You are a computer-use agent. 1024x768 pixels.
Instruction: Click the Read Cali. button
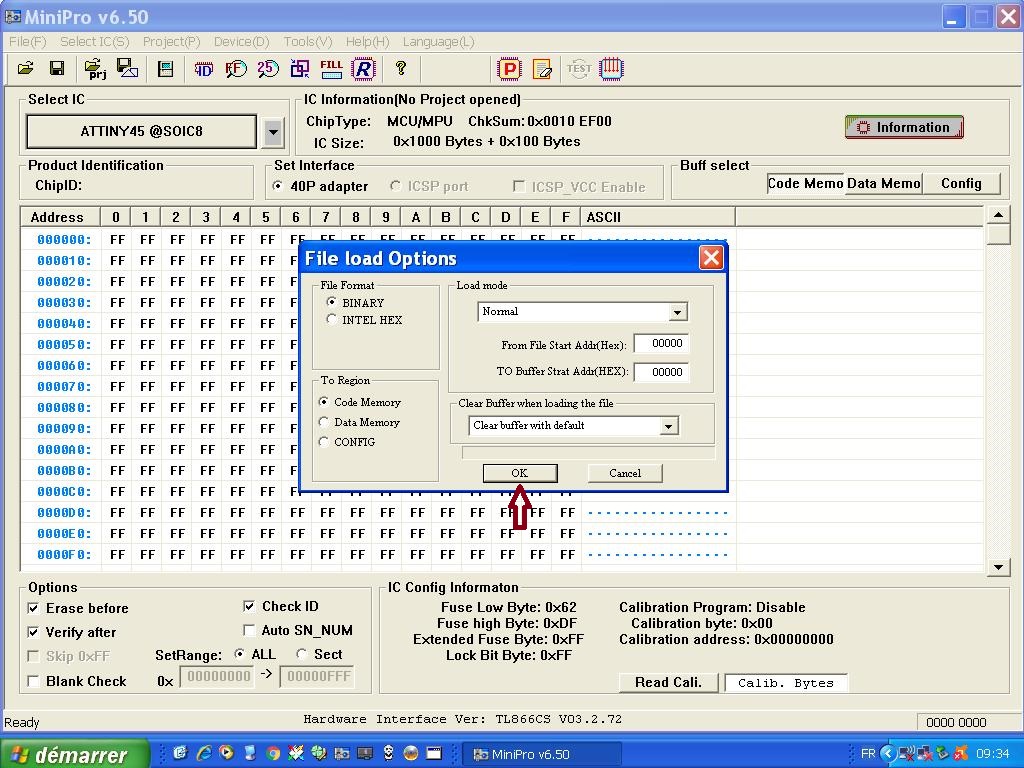click(668, 682)
